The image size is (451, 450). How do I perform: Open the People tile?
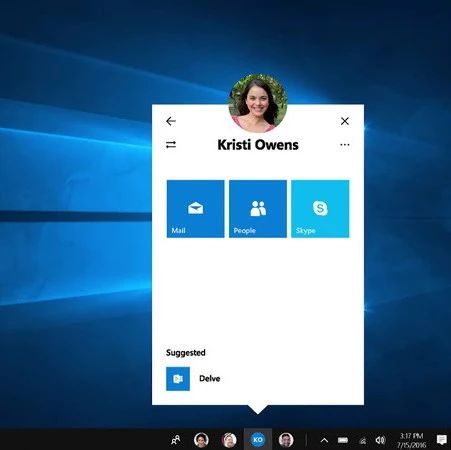tap(258, 209)
